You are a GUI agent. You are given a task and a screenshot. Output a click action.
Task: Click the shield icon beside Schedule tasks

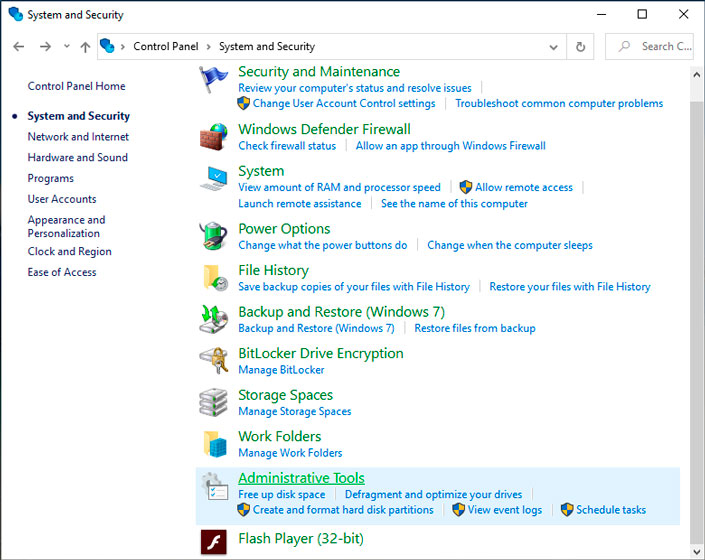click(567, 510)
